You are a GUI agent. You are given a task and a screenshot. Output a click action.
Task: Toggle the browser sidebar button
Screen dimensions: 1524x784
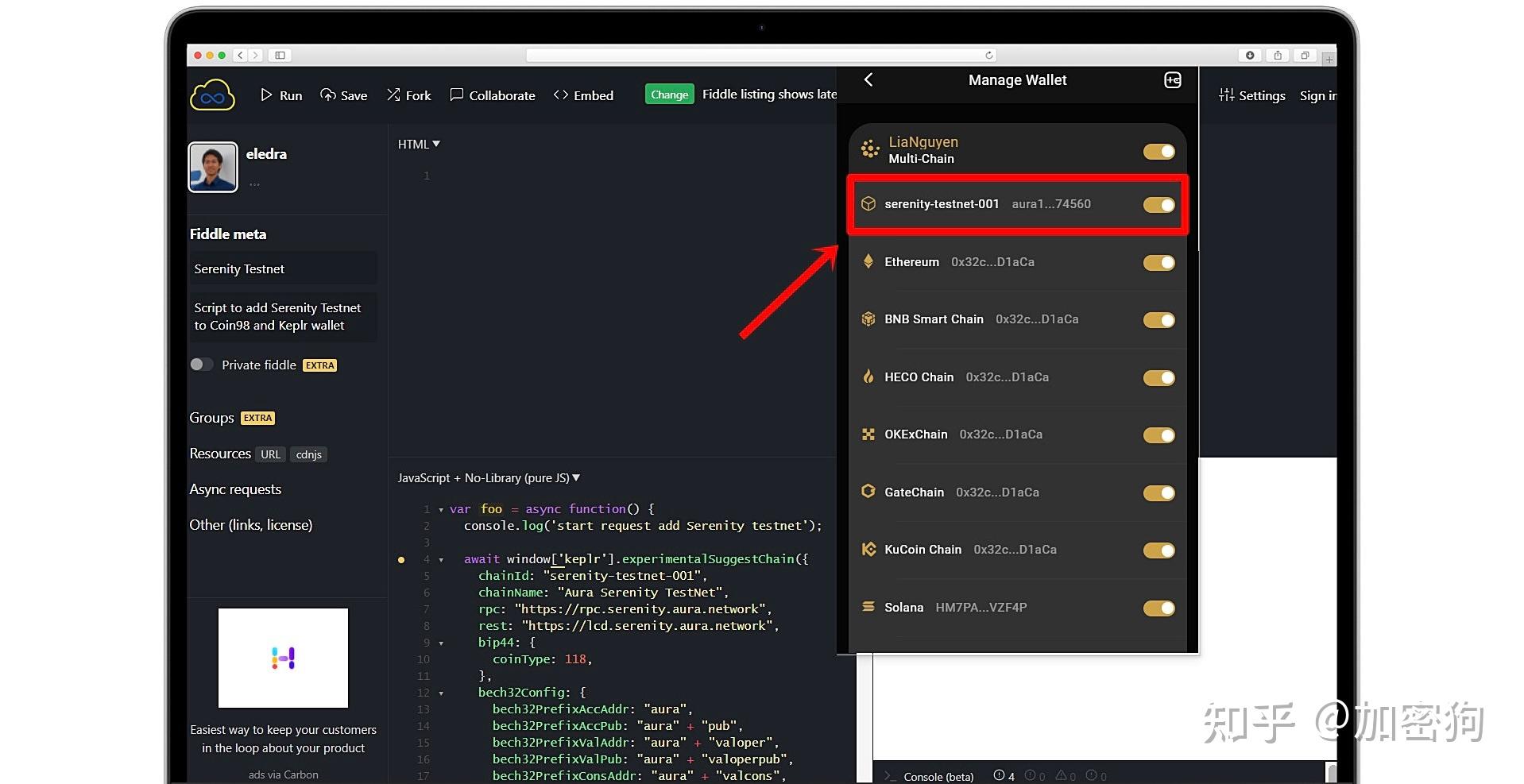click(280, 55)
